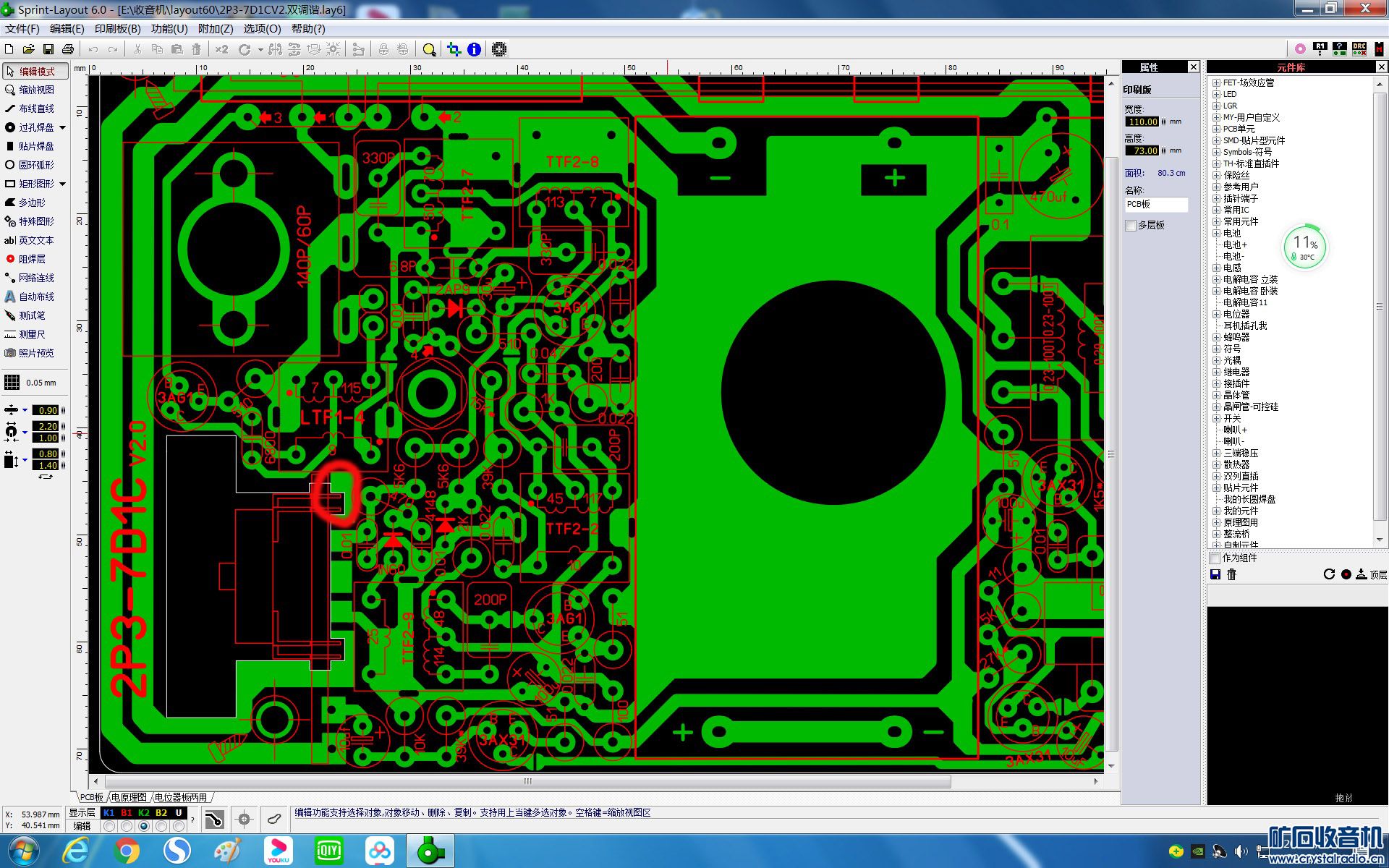
Task: Select the 自动布线 autoroute tool
Action: click(36, 297)
